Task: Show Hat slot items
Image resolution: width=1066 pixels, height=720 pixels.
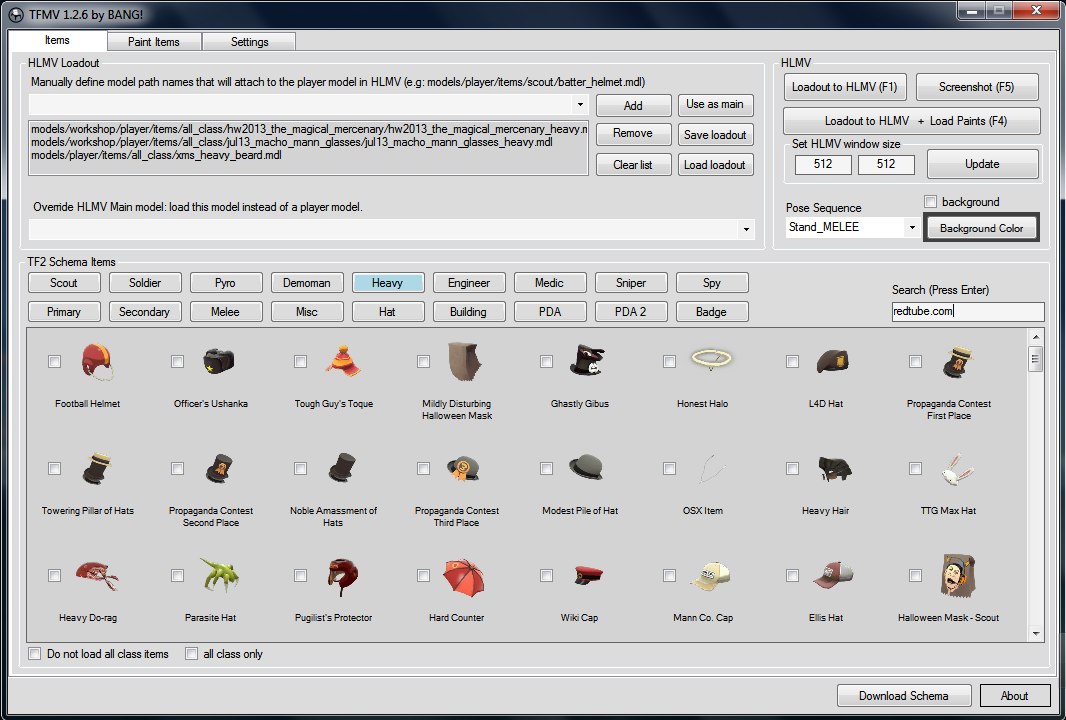Action: (x=388, y=311)
